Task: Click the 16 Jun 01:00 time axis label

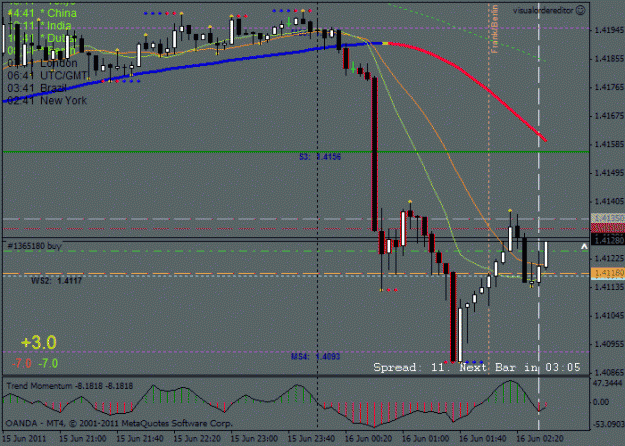Action: (x=426, y=439)
